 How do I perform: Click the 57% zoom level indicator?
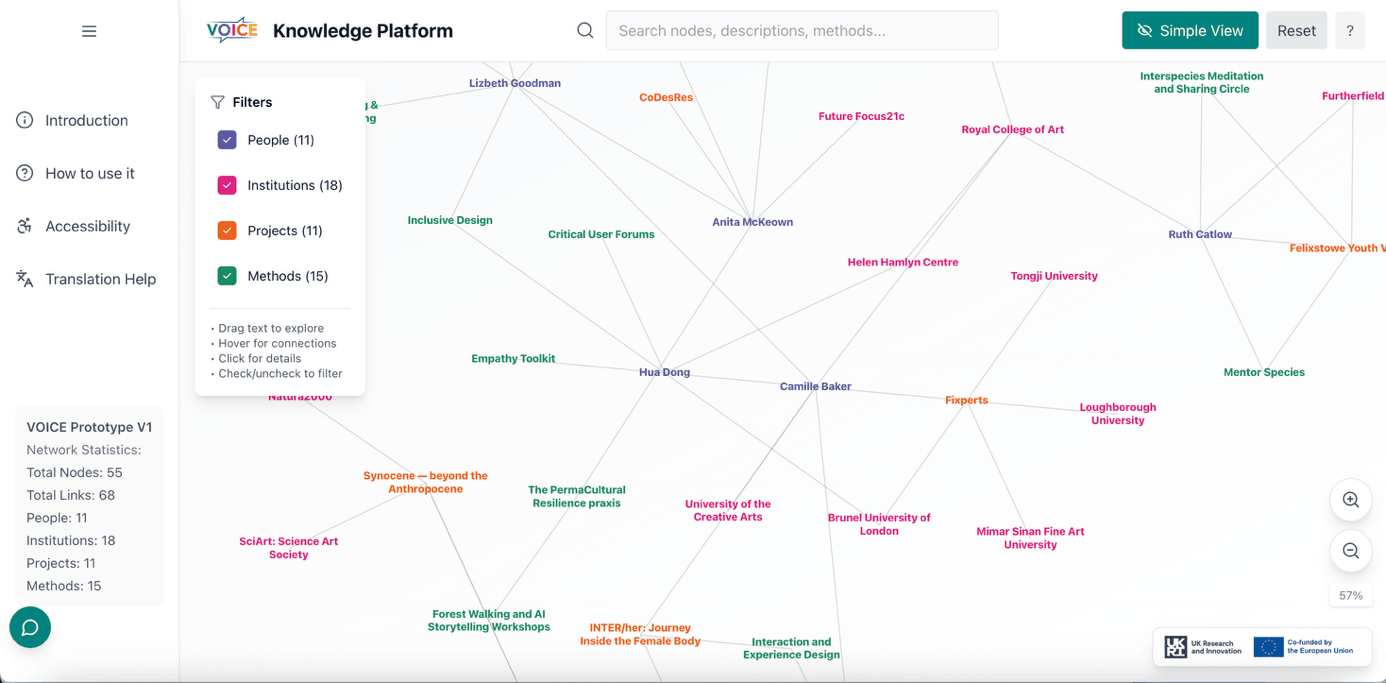coord(1351,595)
